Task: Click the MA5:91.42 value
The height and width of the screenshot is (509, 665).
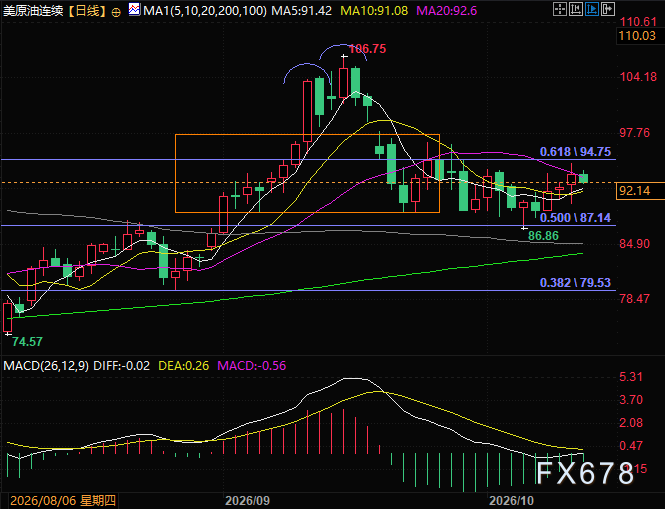Action: point(302,11)
